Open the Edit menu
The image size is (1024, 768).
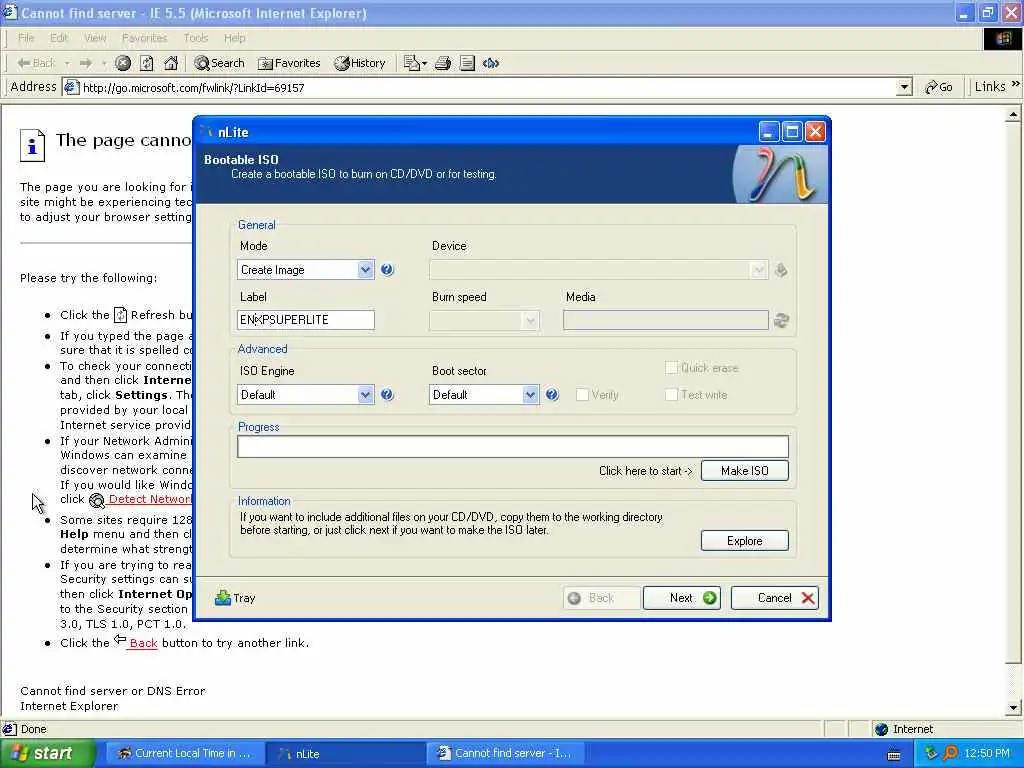[59, 38]
